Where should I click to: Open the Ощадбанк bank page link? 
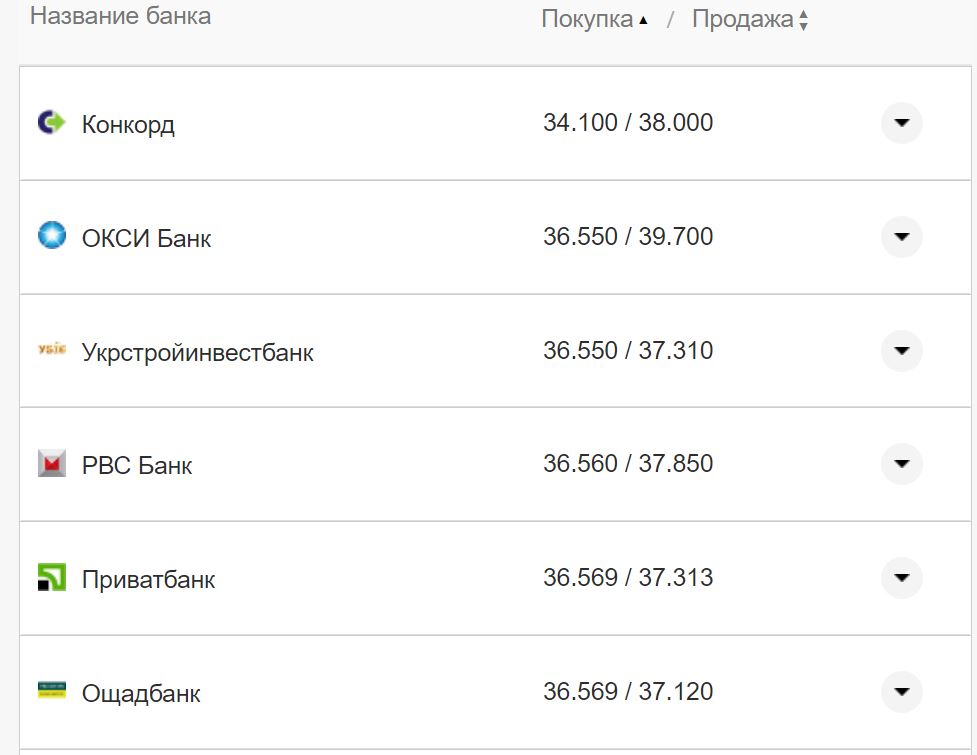140,692
